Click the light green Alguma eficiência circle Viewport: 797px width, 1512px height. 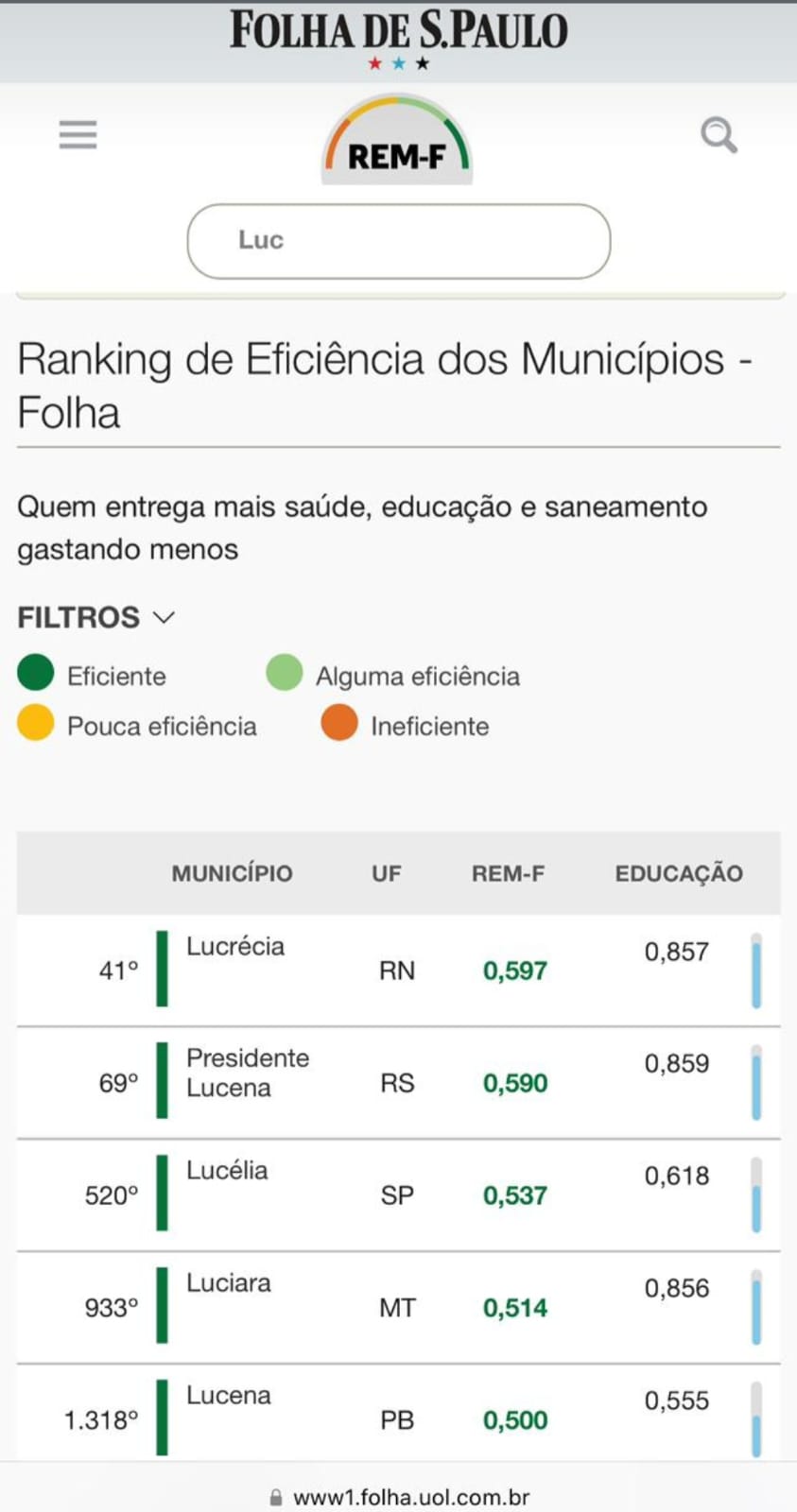click(x=284, y=673)
